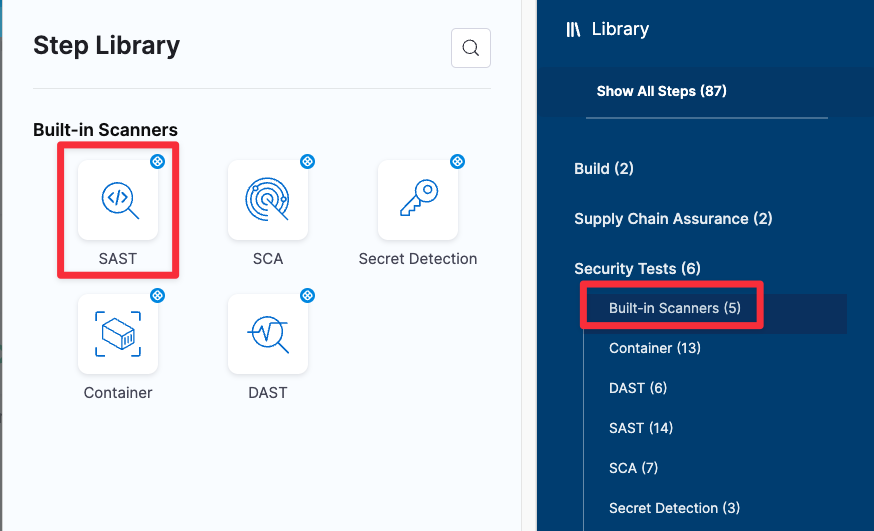Open Built-in Scanners (5) subcategory
This screenshot has height=531, width=874.
[x=675, y=308]
